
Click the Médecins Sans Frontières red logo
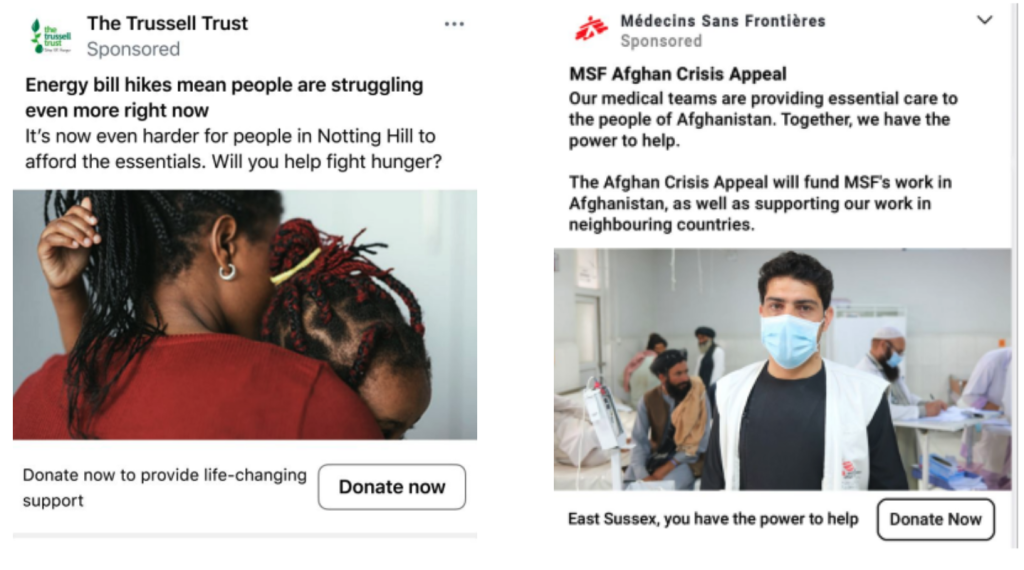click(x=592, y=29)
